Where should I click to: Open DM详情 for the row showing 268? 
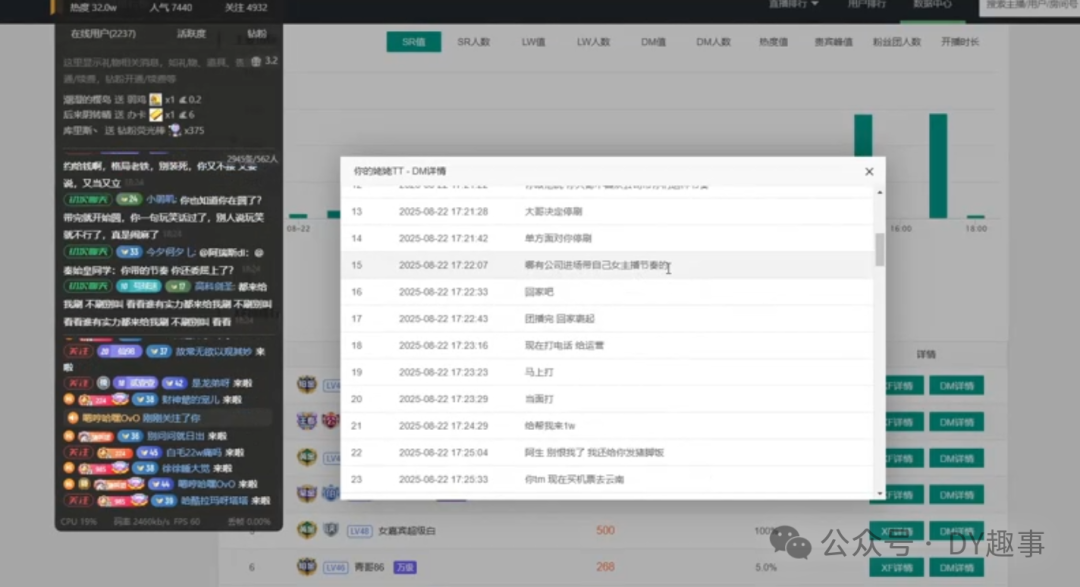957,568
